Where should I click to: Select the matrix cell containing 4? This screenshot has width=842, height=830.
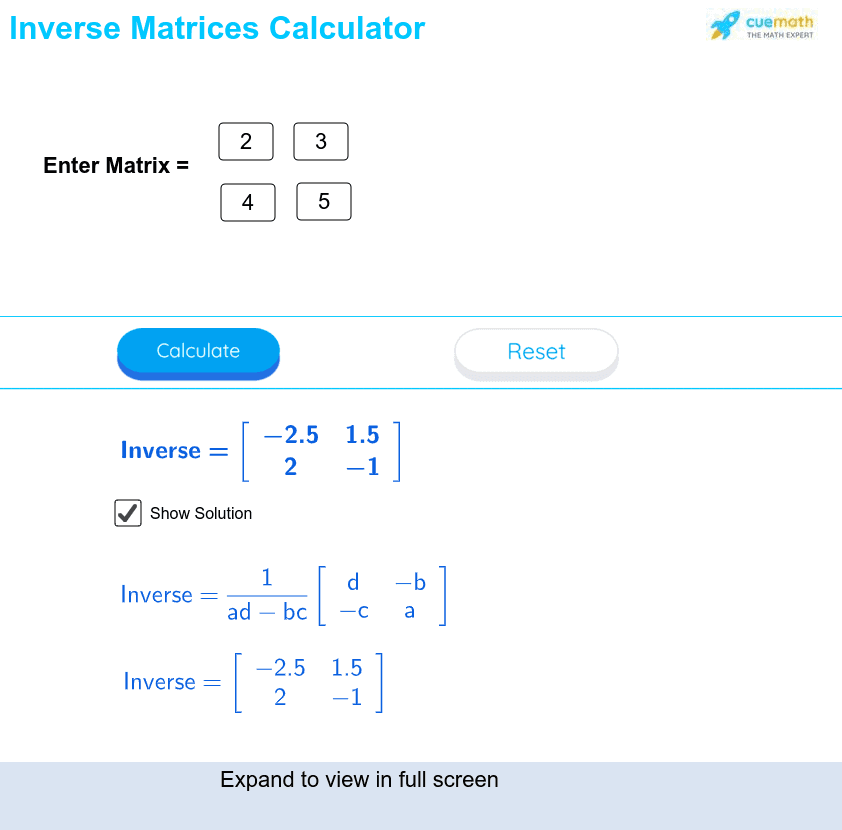click(248, 202)
